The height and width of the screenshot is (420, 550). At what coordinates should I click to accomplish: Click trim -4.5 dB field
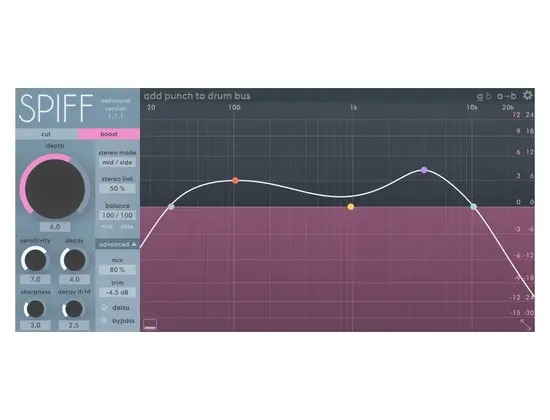[x=117, y=292]
